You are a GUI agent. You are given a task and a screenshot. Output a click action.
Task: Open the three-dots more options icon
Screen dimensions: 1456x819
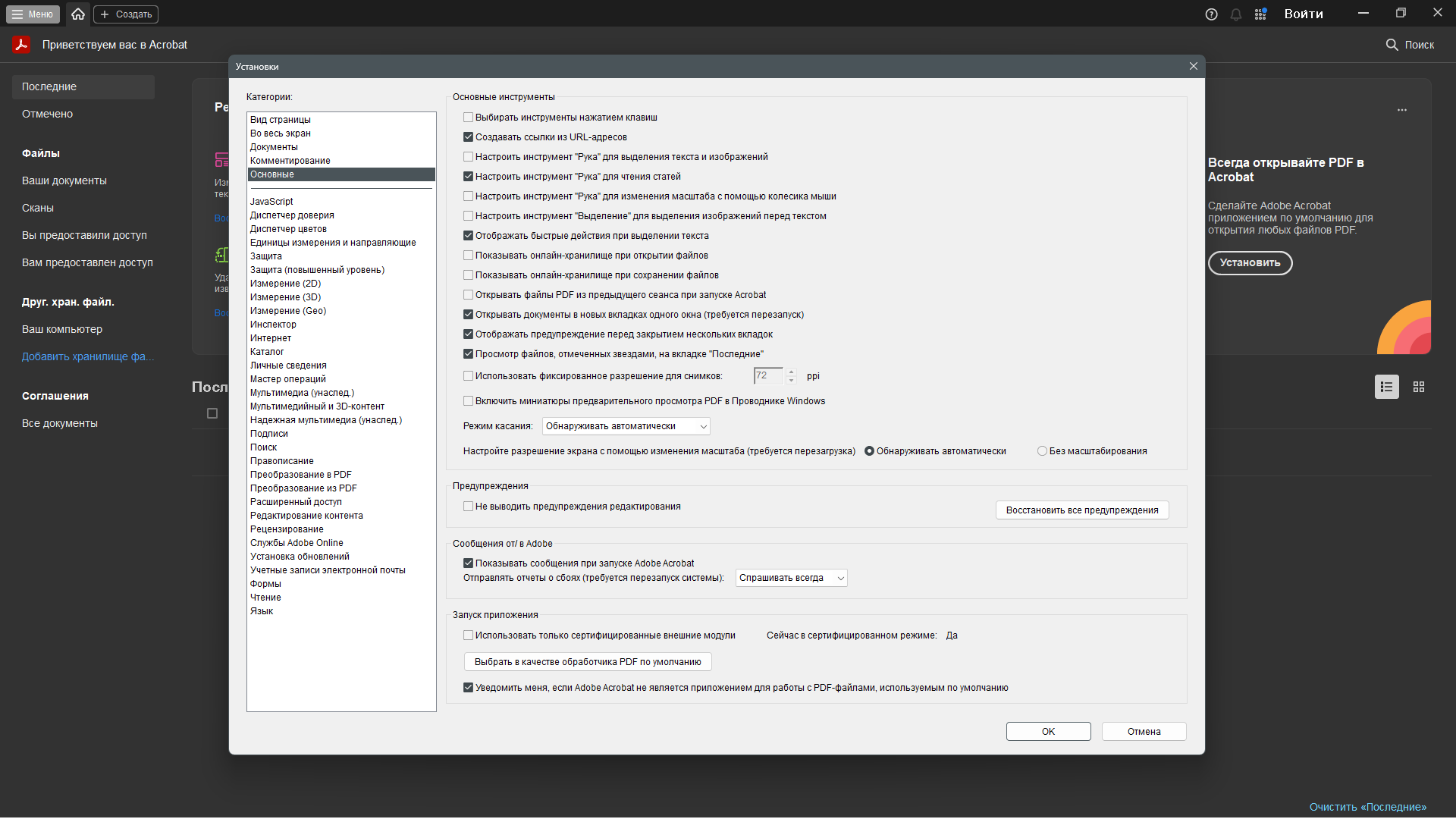click(x=1402, y=110)
